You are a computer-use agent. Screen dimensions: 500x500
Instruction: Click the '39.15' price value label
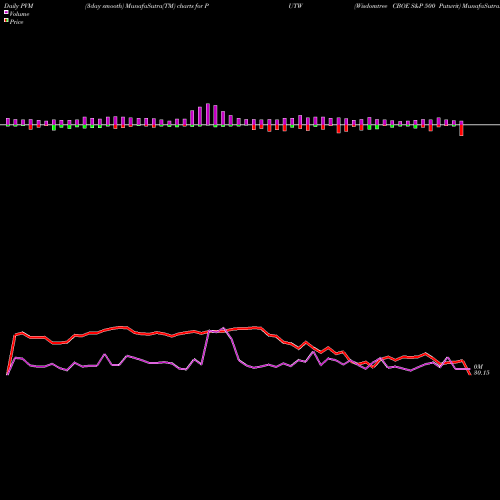(x=482, y=373)
